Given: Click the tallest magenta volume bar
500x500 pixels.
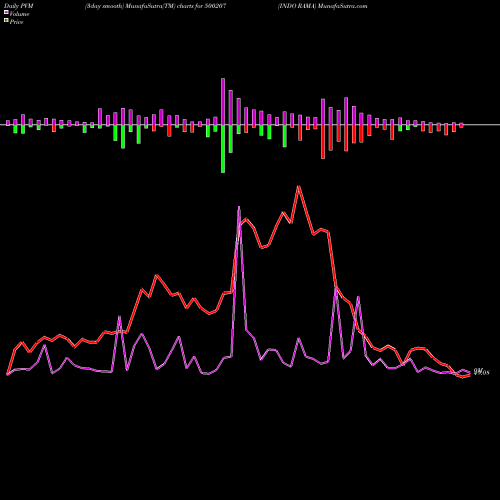Looking at the screenshot, I should [x=223, y=102].
